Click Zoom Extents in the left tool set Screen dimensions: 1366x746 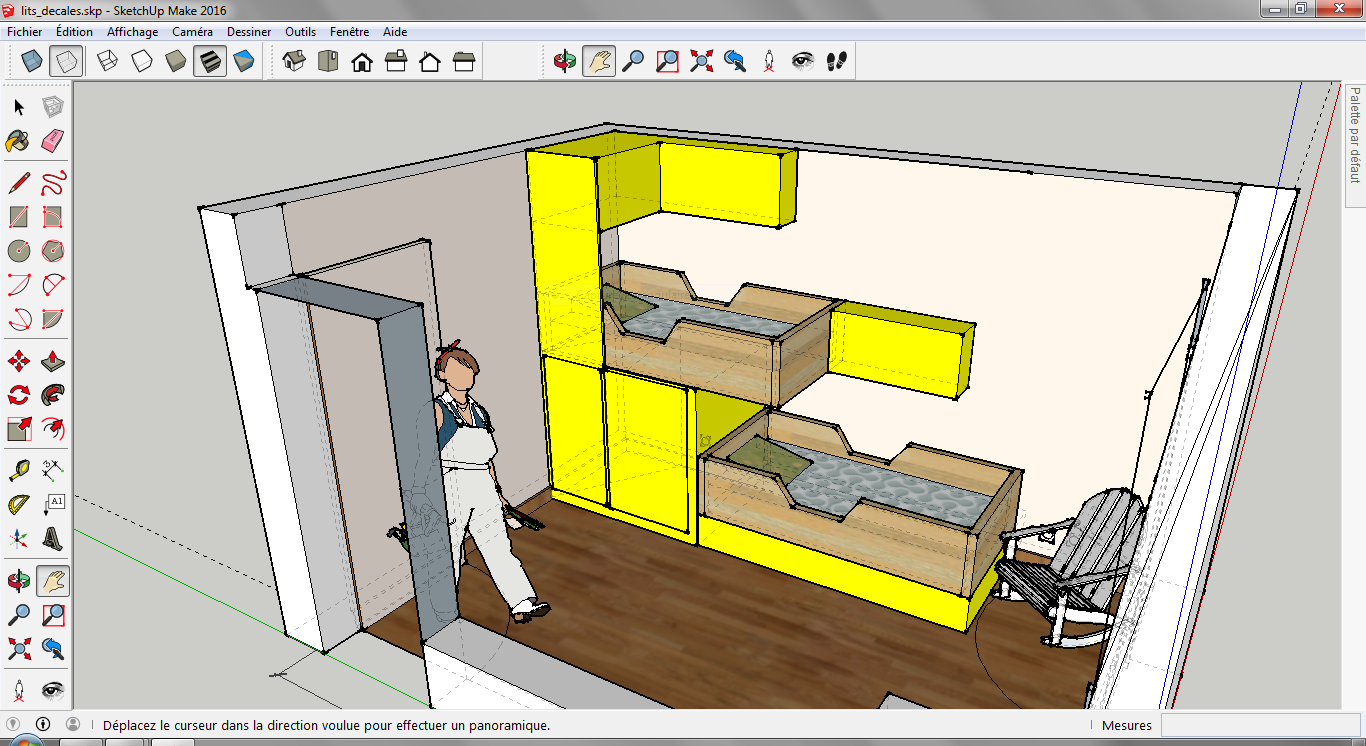[x=19, y=648]
